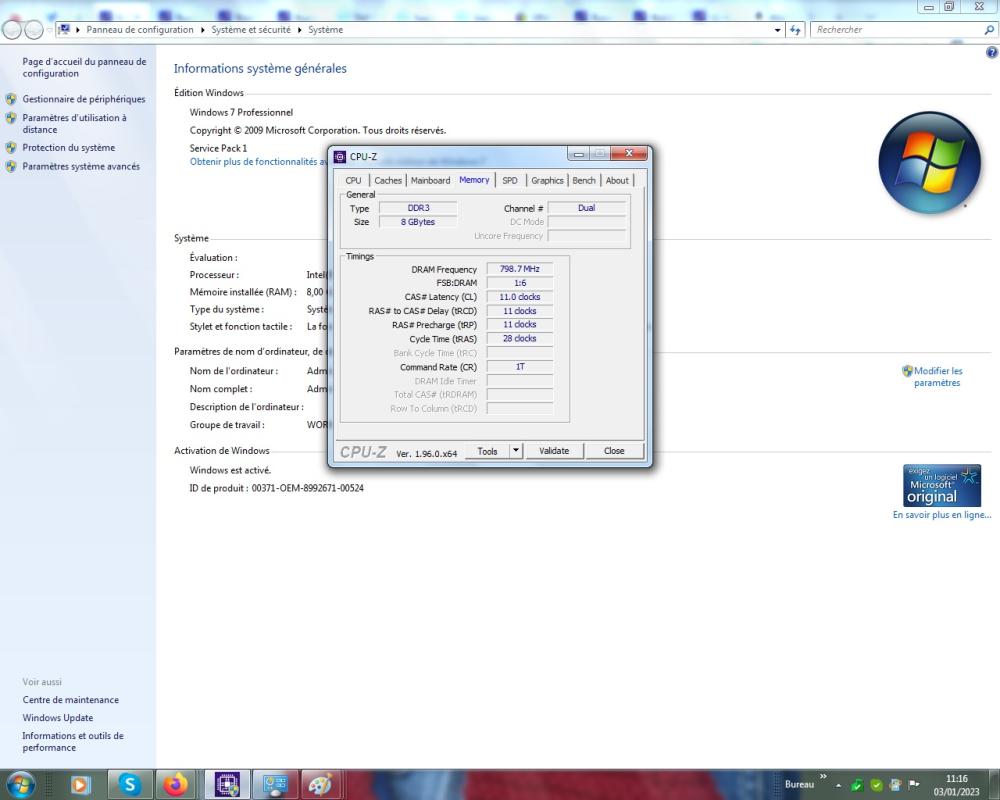Click the address bar refresh icon
This screenshot has height=800, width=1000.
pos(796,30)
